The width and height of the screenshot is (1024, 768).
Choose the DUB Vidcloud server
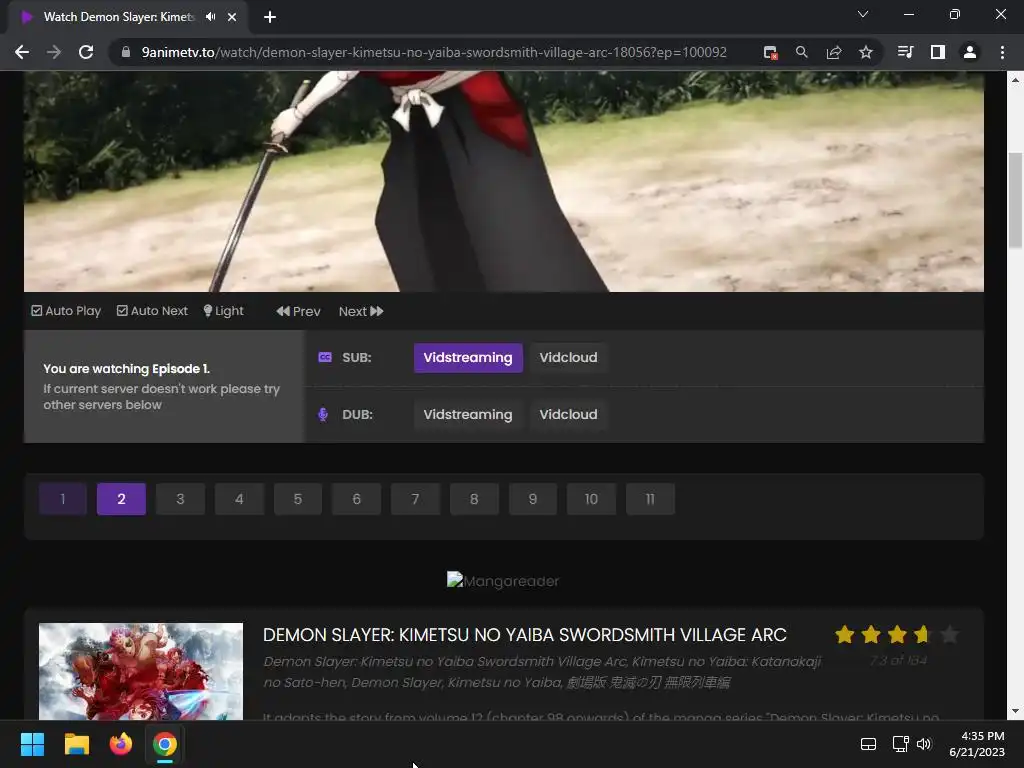click(x=568, y=415)
